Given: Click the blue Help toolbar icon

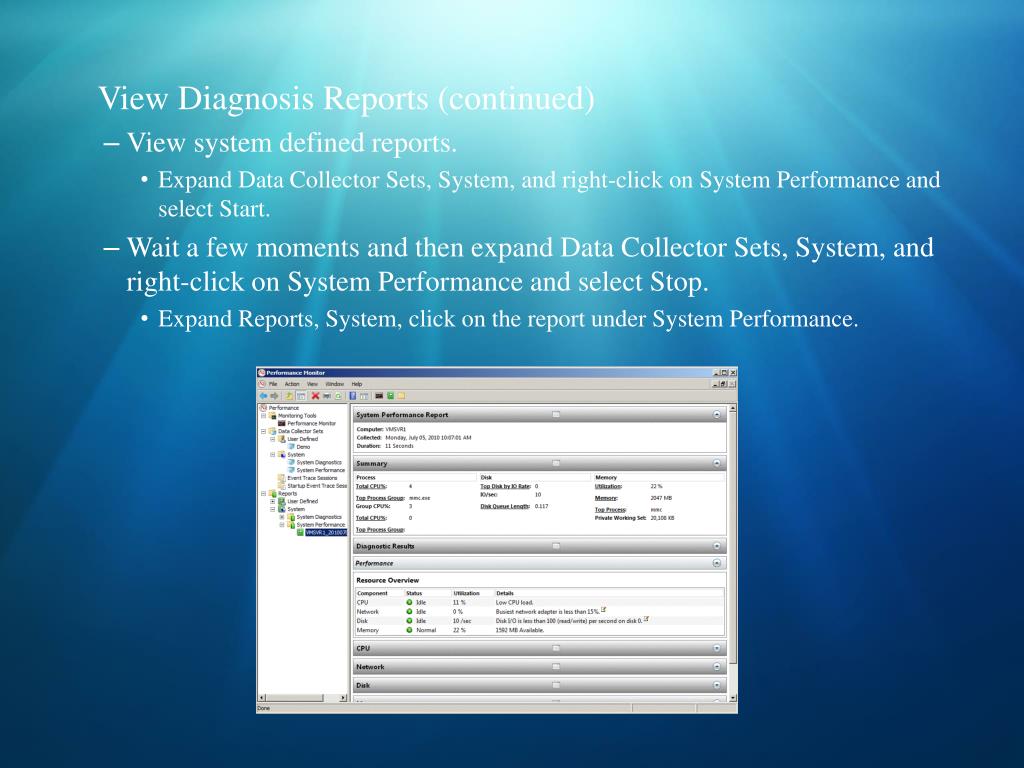Looking at the screenshot, I should point(353,396).
